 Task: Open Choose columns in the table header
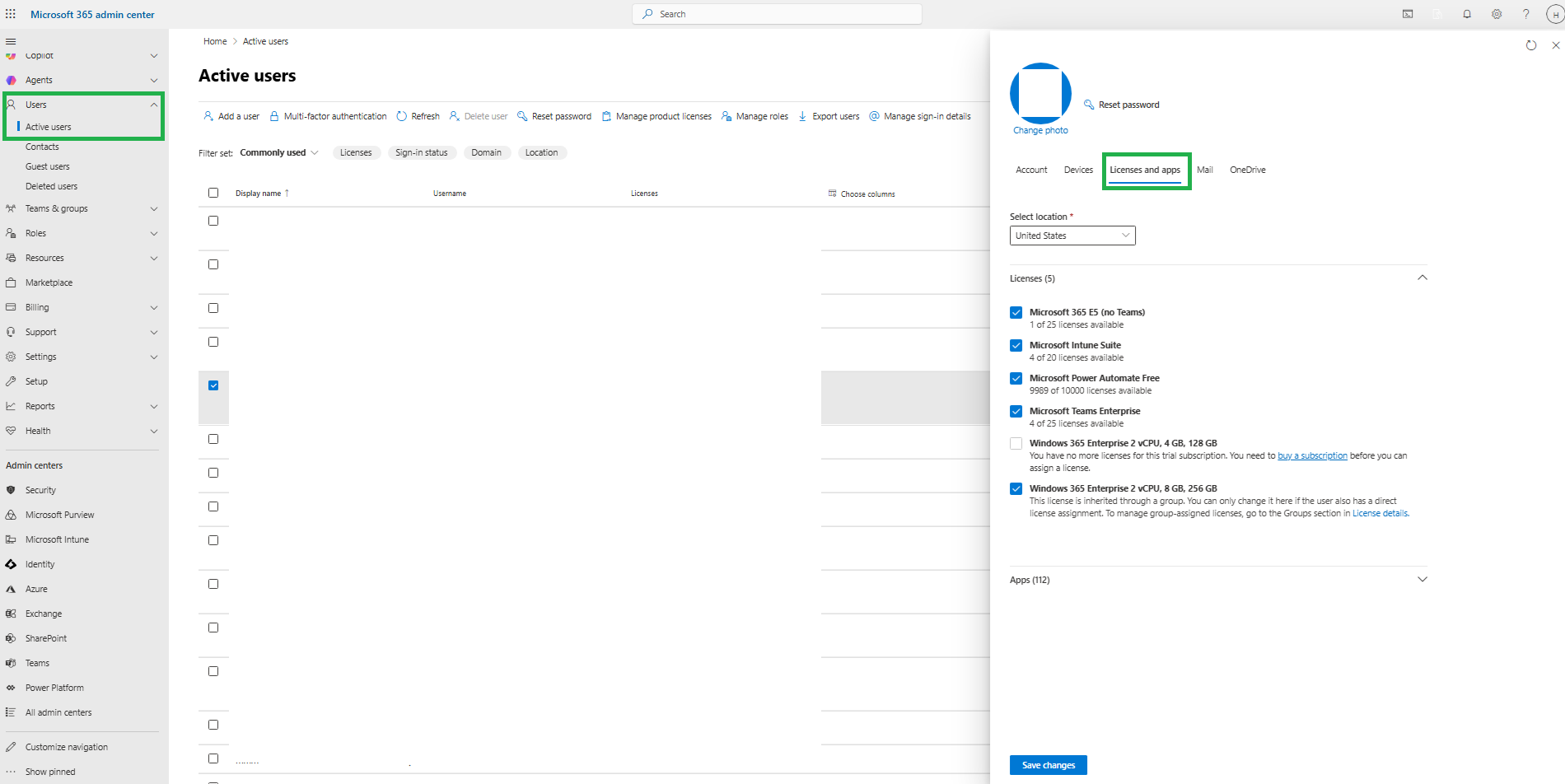(x=862, y=194)
